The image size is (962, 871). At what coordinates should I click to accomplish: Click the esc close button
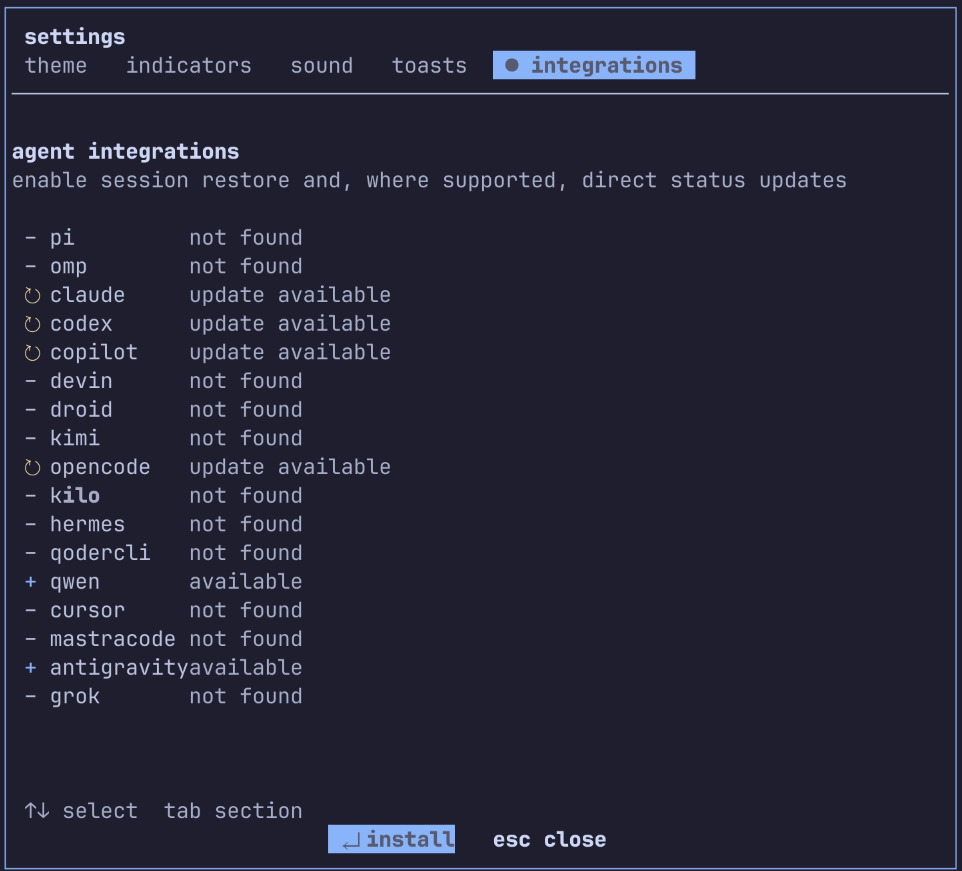click(549, 839)
